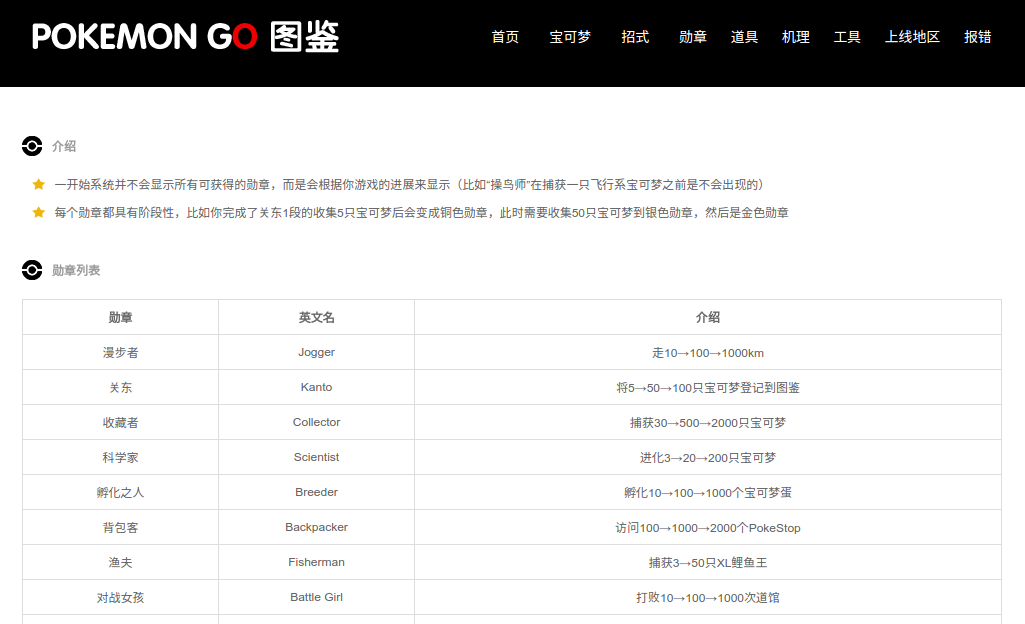Click the Pokeball icon beside 勋章列表
This screenshot has height=624, width=1025.
32,270
